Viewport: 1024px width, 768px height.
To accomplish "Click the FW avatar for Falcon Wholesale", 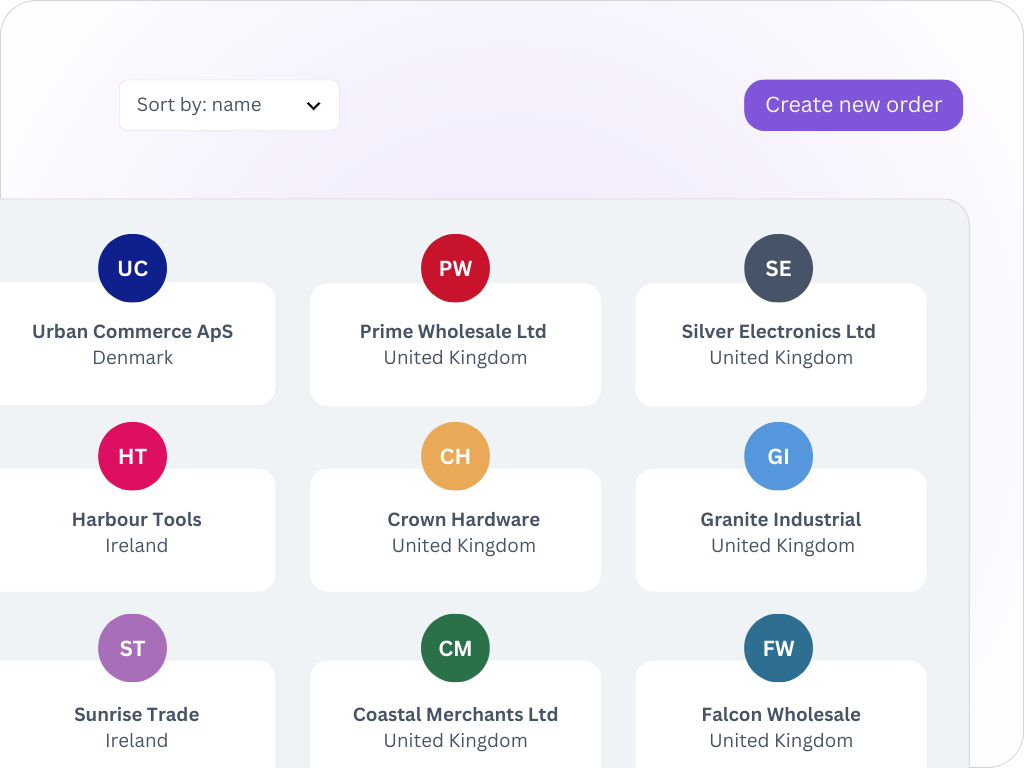I will (x=778, y=648).
